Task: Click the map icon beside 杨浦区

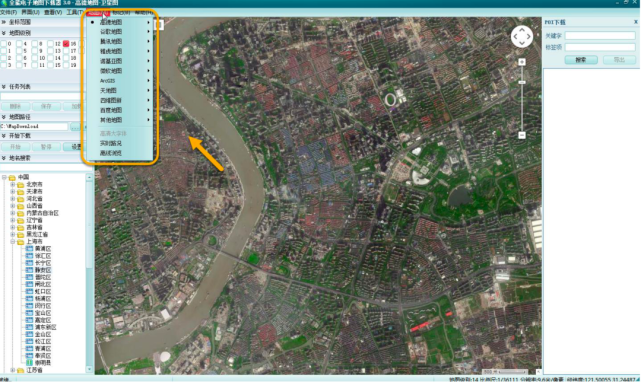Action: coord(29,299)
